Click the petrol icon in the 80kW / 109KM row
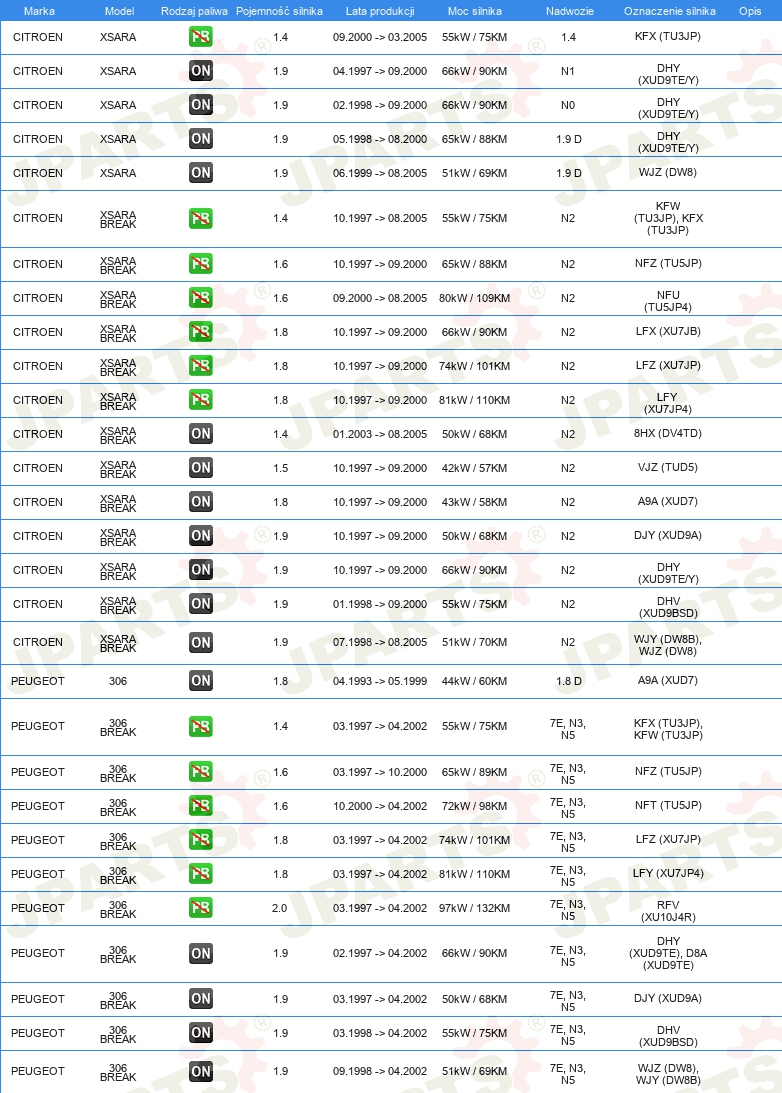This screenshot has width=782, height=1093. click(201, 298)
